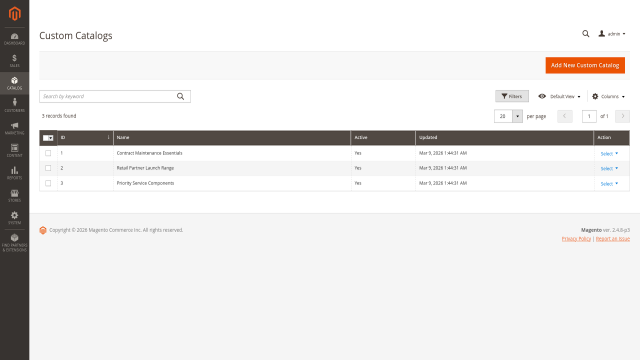Open Select action for Retail Partner Launch Range
Viewport: 640px width, 360px height.
[x=609, y=169]
